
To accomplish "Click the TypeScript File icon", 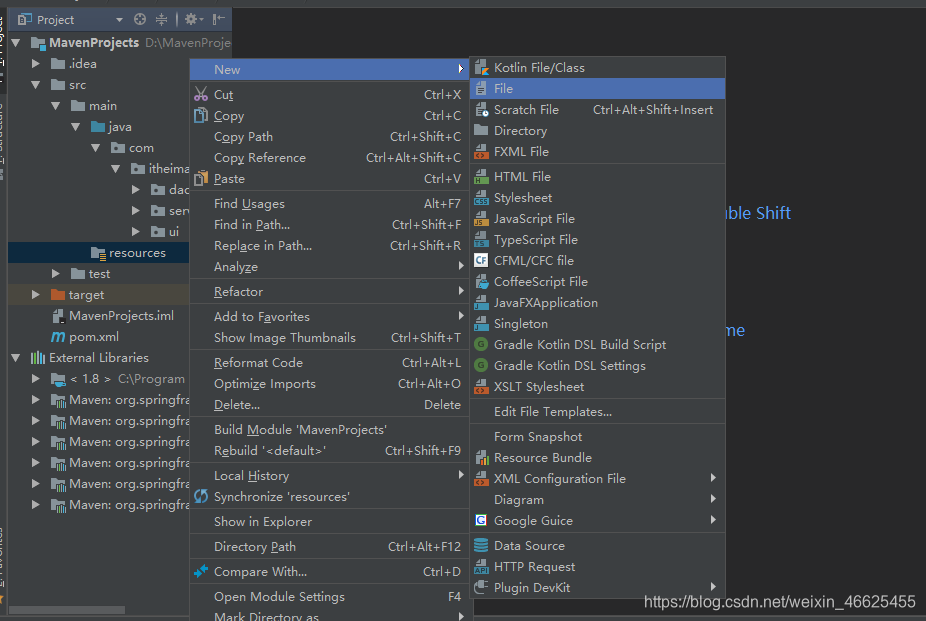I will (481, 240).
